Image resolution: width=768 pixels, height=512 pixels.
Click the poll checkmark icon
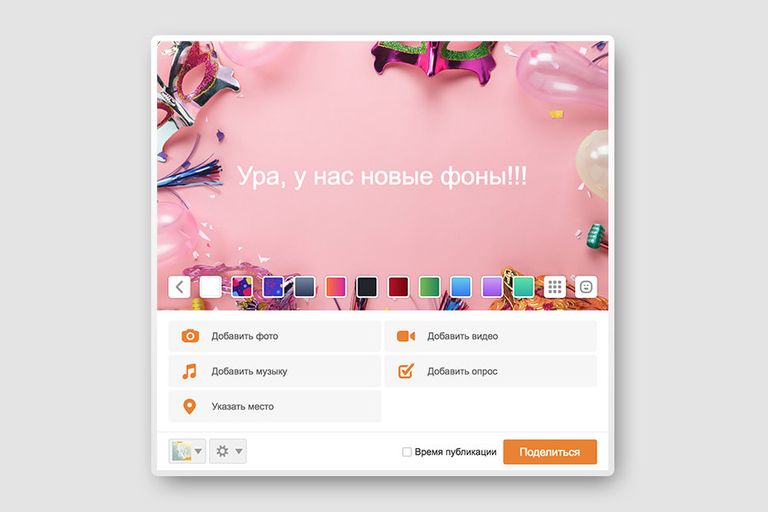tap(406, 371)
